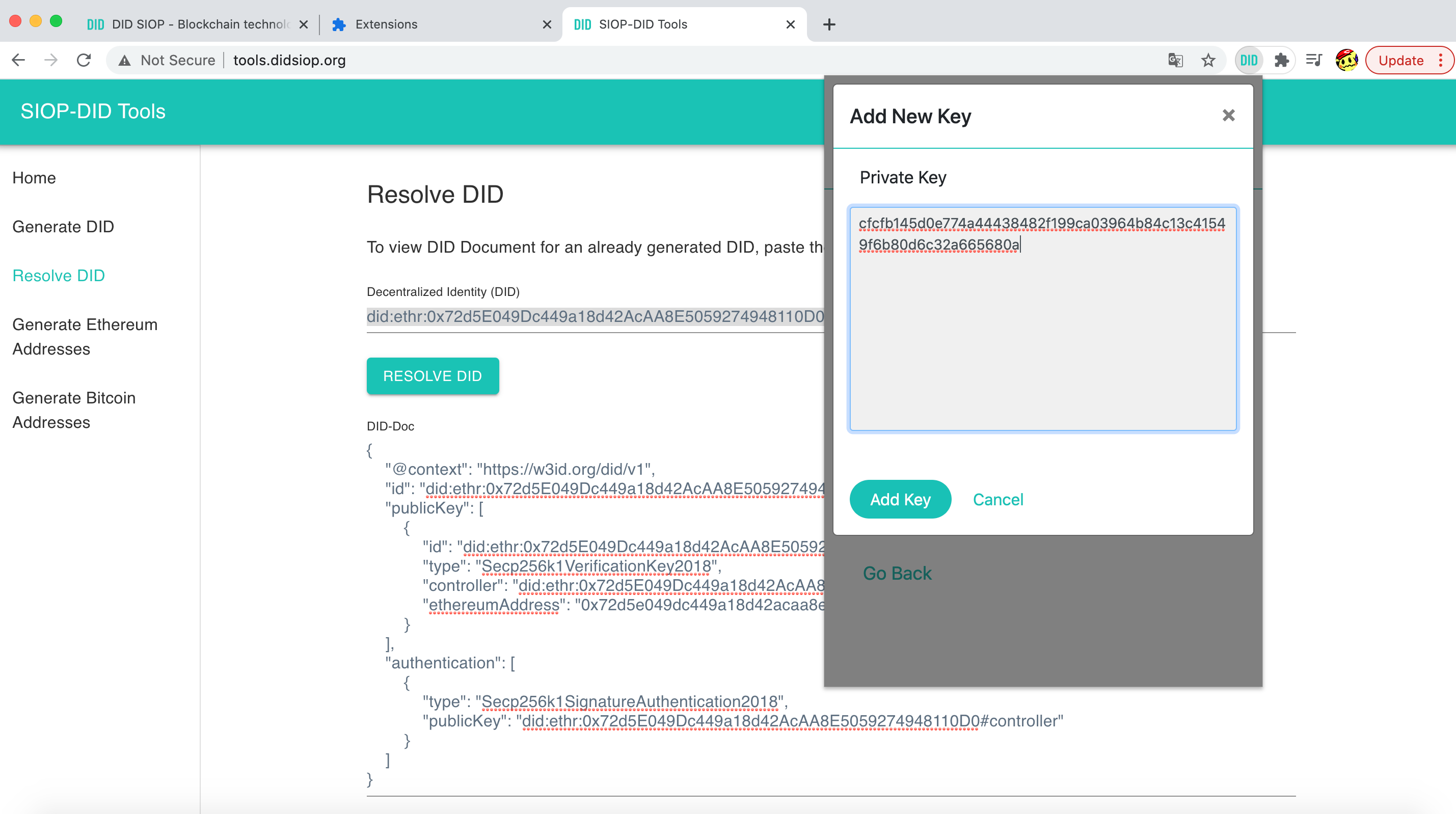
Task: Open the Extensions puzzle piece menu
Action: [1281, 61]
